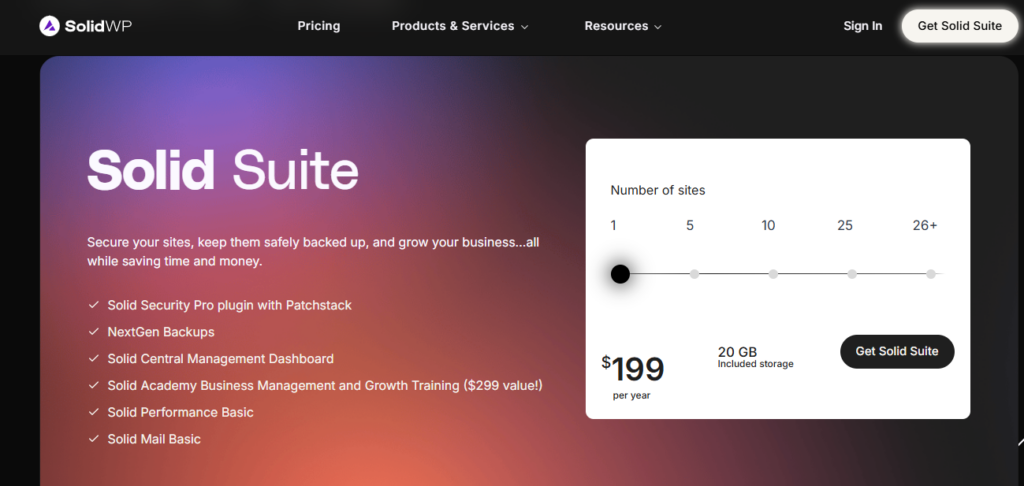Viewport: 1024px width, 486px height.
Task: Select the 26+ sites slider stop
Action: point(930,274)
